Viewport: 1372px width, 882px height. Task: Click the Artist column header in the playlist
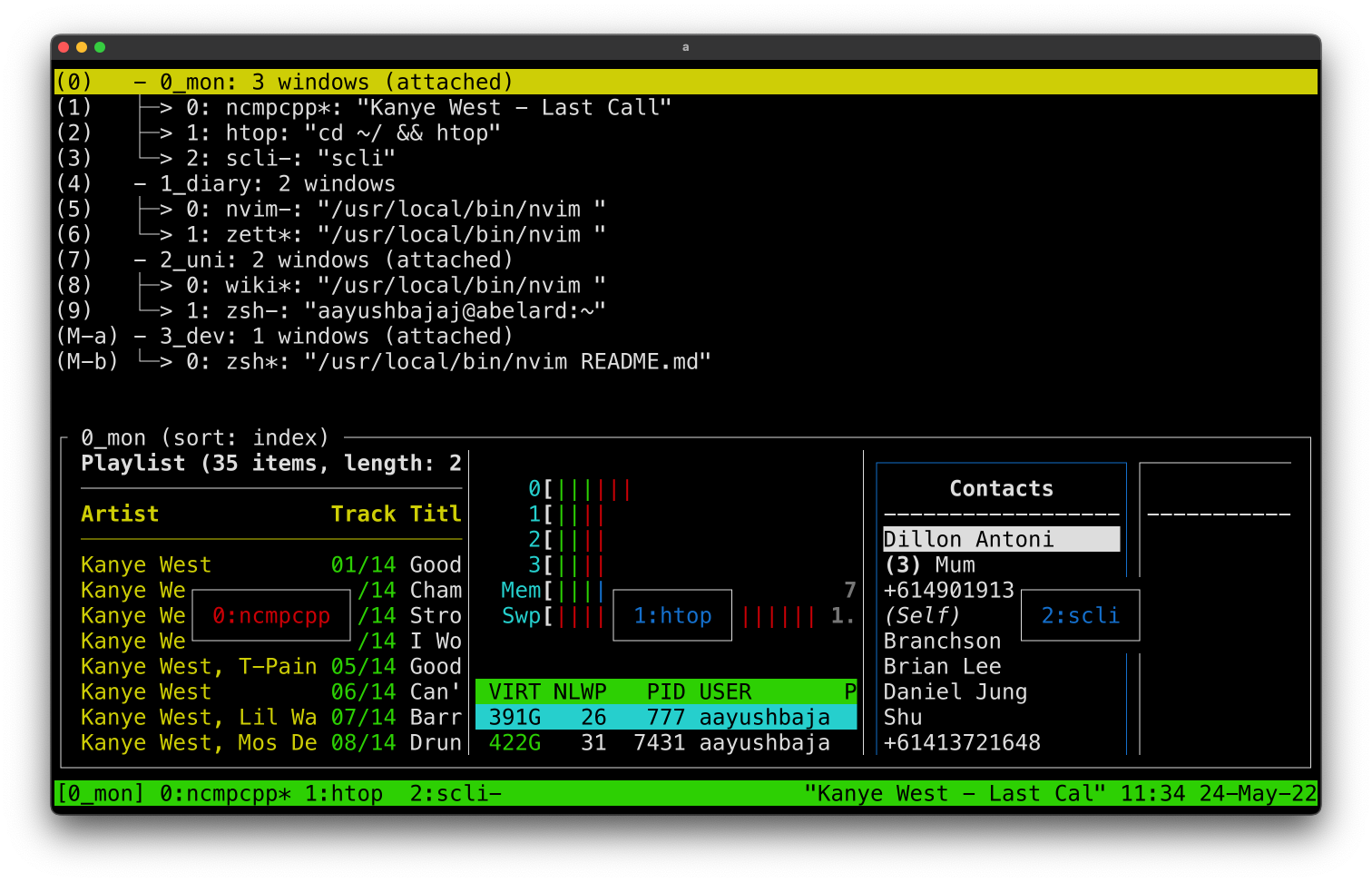click(x=119, y=514)
